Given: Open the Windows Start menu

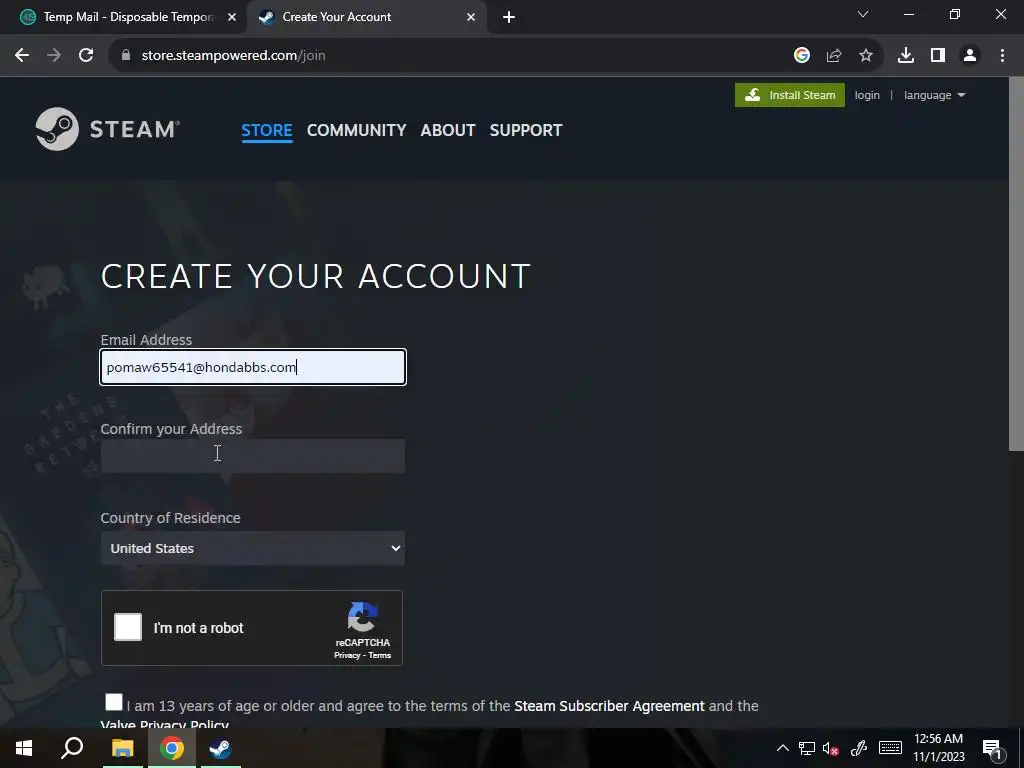Looking at the screenshot, I should coord(24,748).
